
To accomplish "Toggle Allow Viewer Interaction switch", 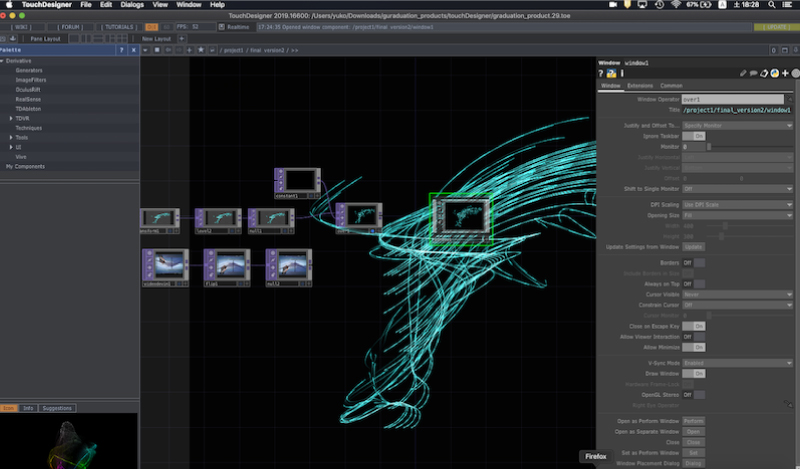I will (x=694, y=337).
